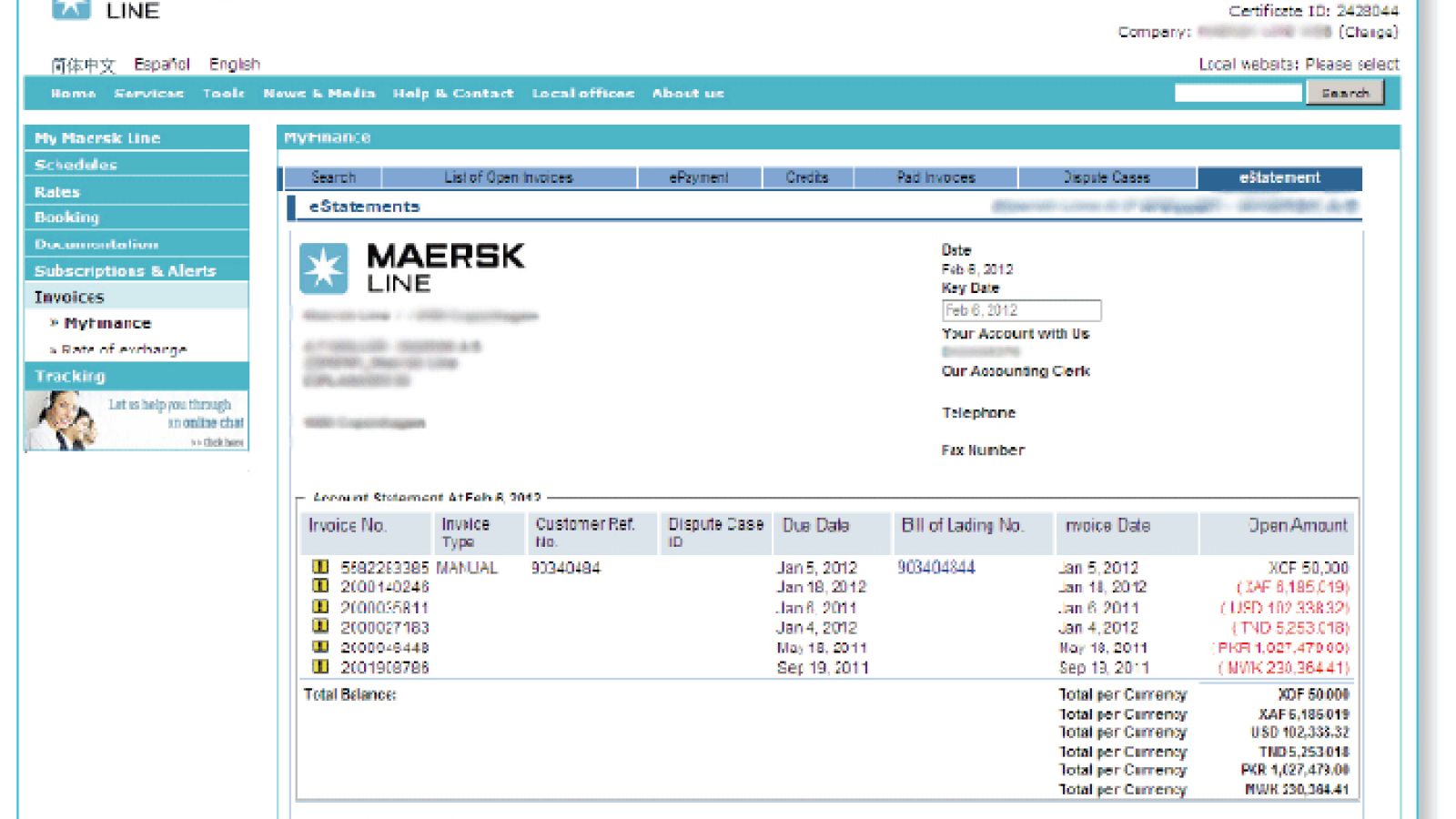Switch language to Español
Image resolution: width=1456 pixels, height=819 pixels.
click(x=162, y=64)
